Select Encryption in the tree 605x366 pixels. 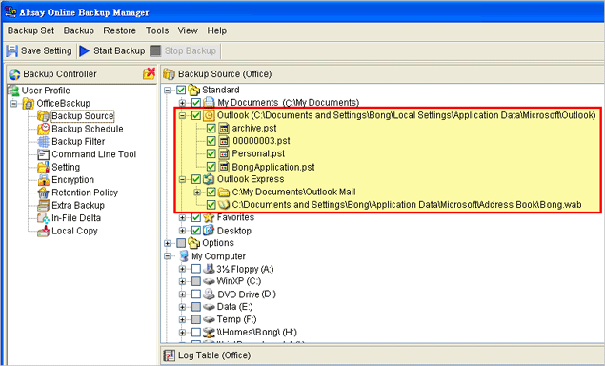(x=73, y=180)
